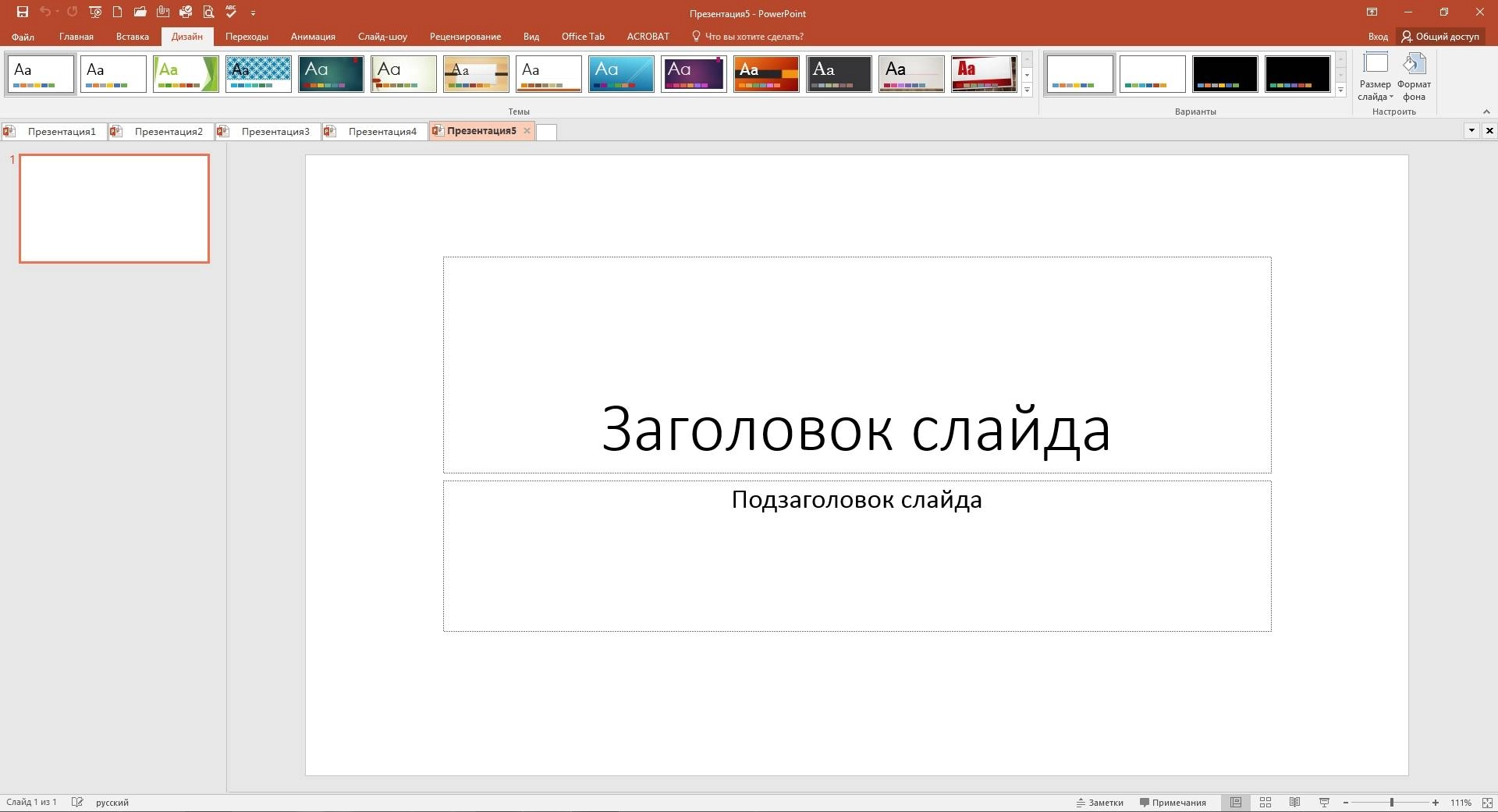1498x812 pixels.
Task: Apply the dark gray theme thumbnail
Action: point(839,74)
